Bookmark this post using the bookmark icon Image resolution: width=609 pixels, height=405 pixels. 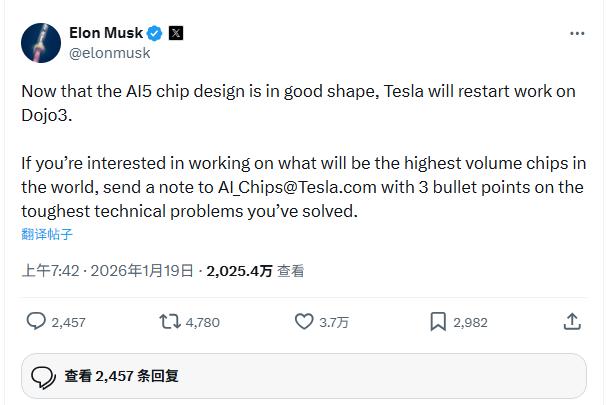click(438, 321)
